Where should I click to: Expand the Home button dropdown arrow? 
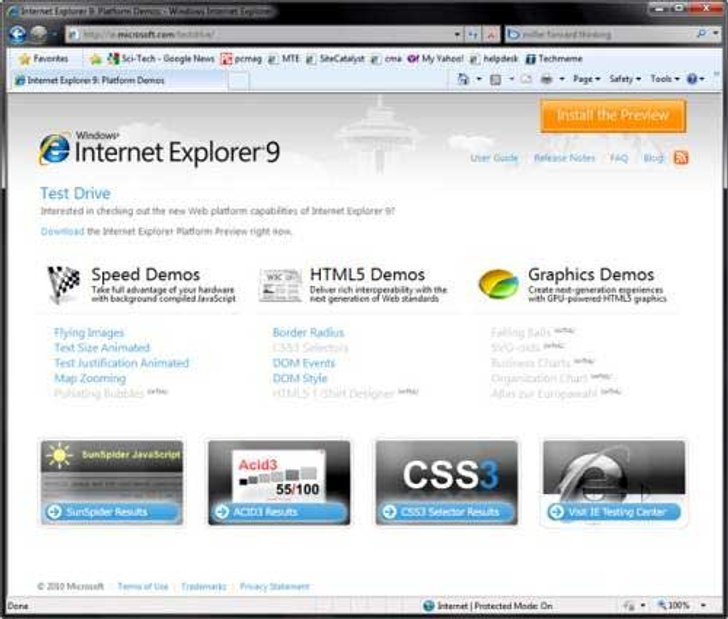coord(479,79)
